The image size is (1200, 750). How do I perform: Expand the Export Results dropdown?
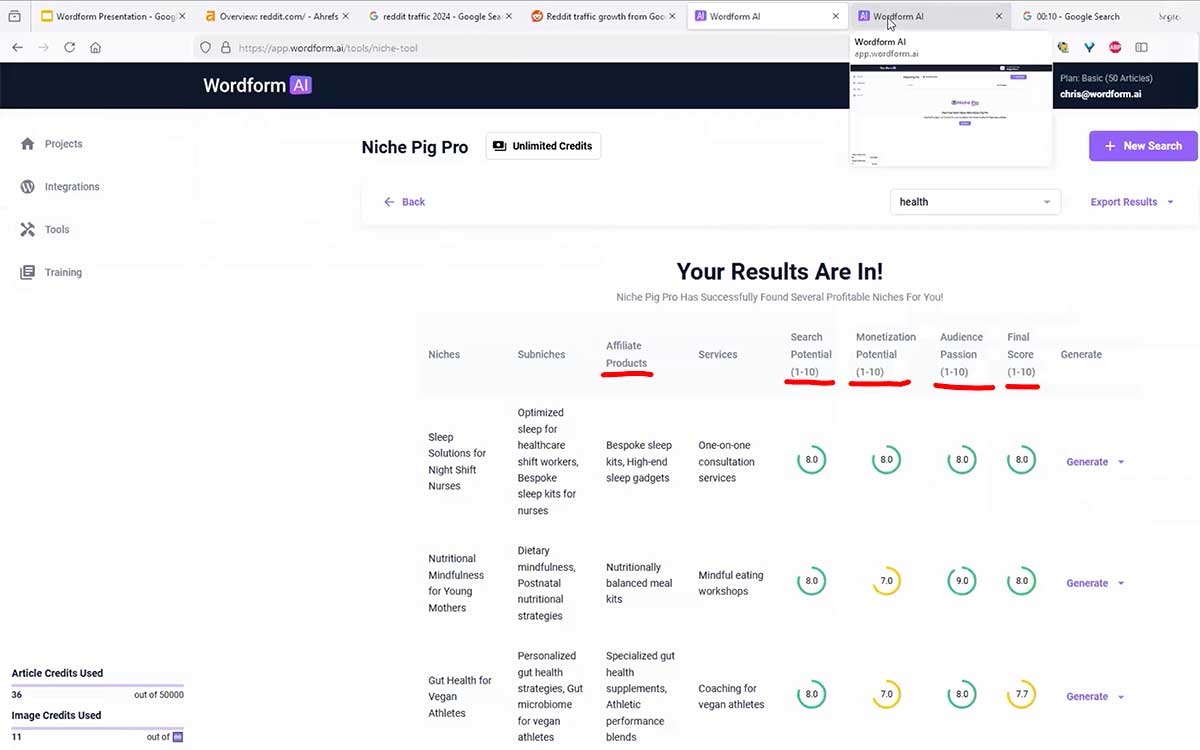click(1130, 201)
